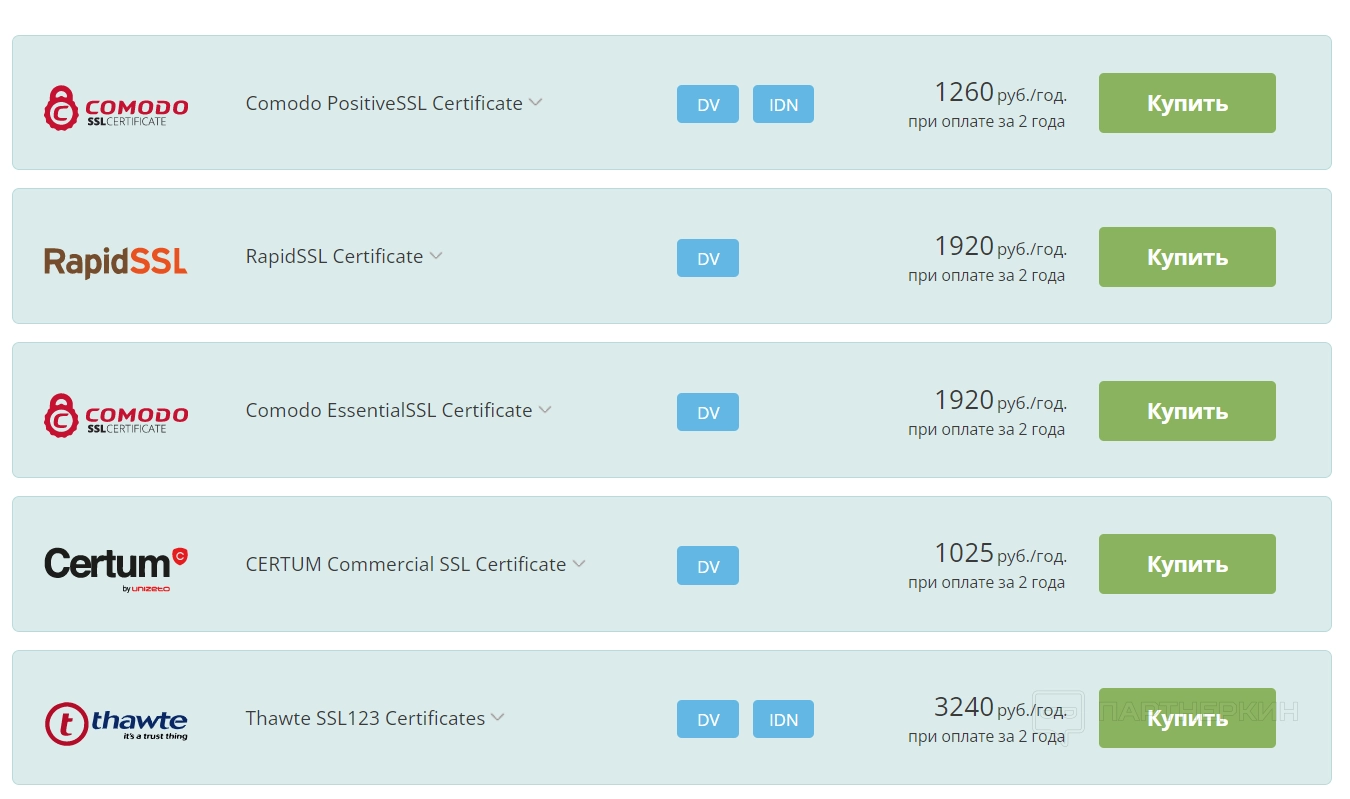Click the RapidSSL brand logo
Image resolution: width=1350 pixels, height=799 pixels.
point(116,261)
